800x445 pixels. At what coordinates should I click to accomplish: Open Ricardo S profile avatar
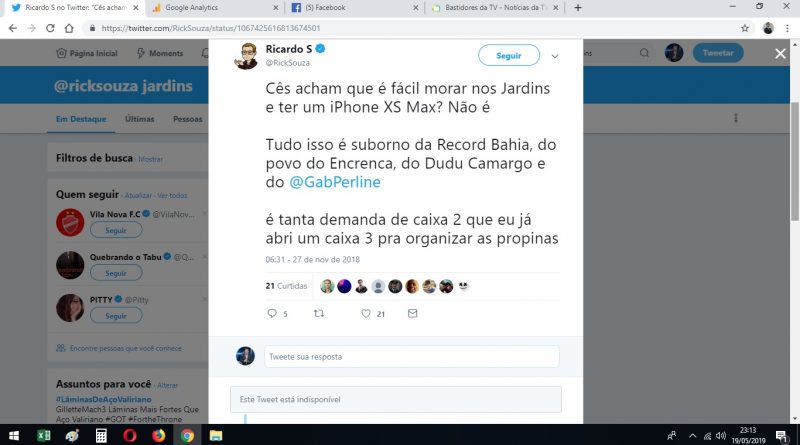246,56
